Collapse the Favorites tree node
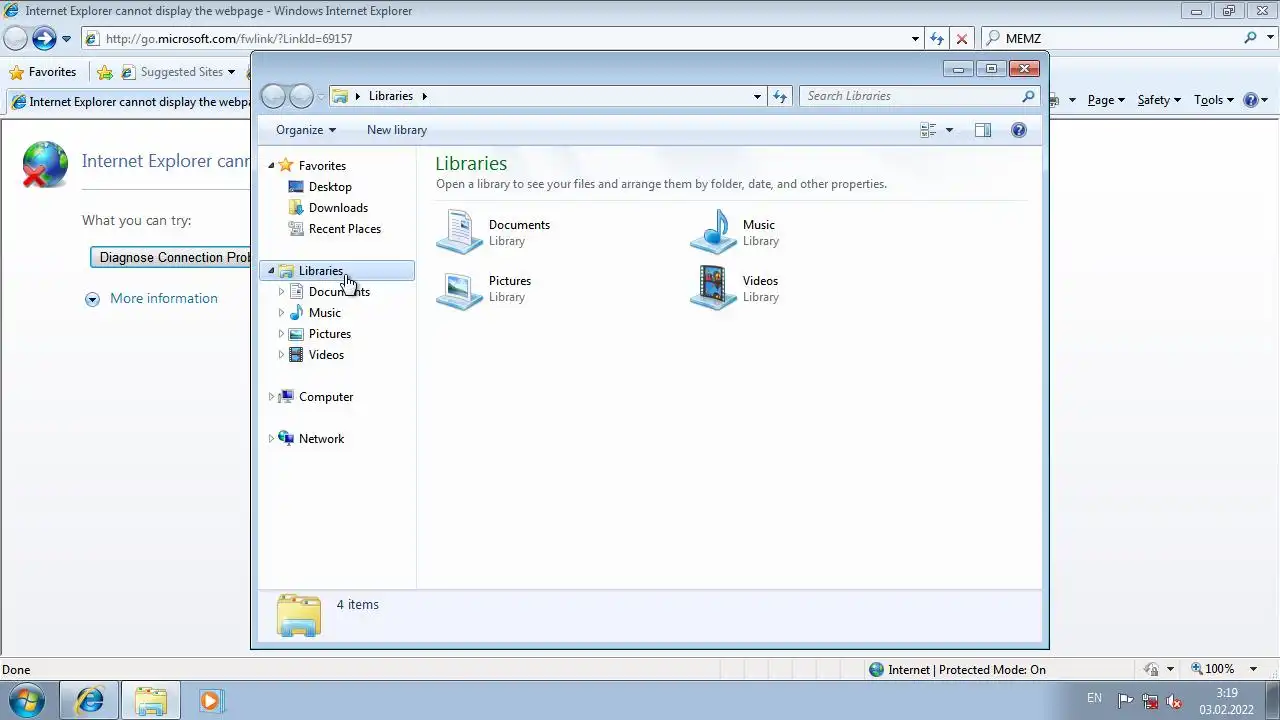The height and width of the screenshot is (720, 1280). click(x=271, y=165)
